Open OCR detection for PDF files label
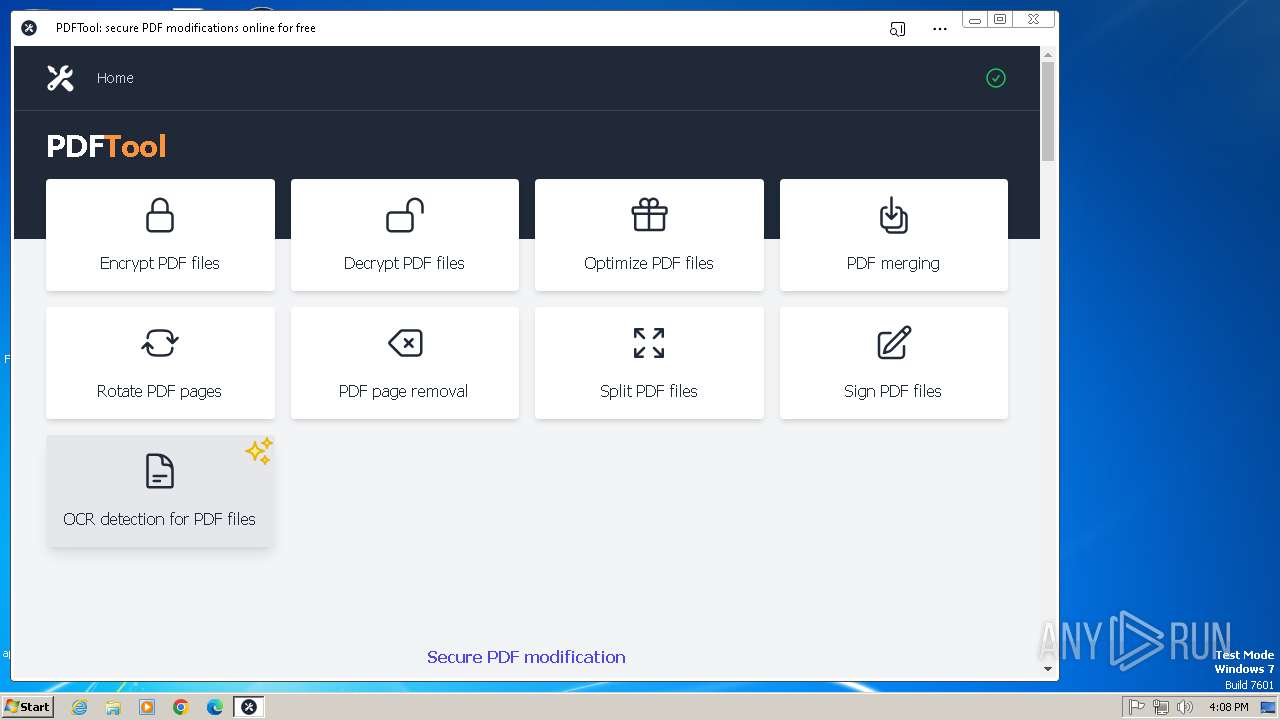 coord(159,519)
